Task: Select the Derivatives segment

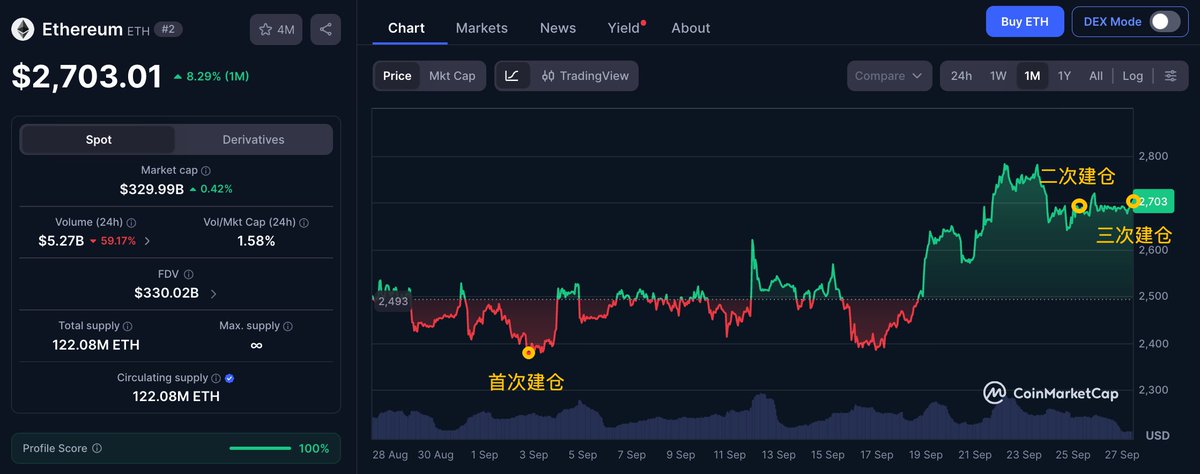Action: tap(253, 140)
